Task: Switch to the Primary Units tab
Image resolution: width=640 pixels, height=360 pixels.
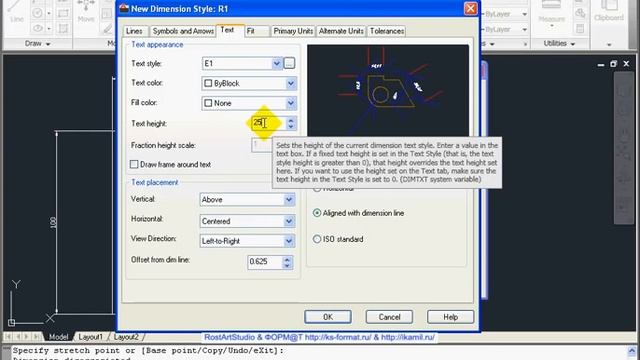Action: click(x=293, y=31)
